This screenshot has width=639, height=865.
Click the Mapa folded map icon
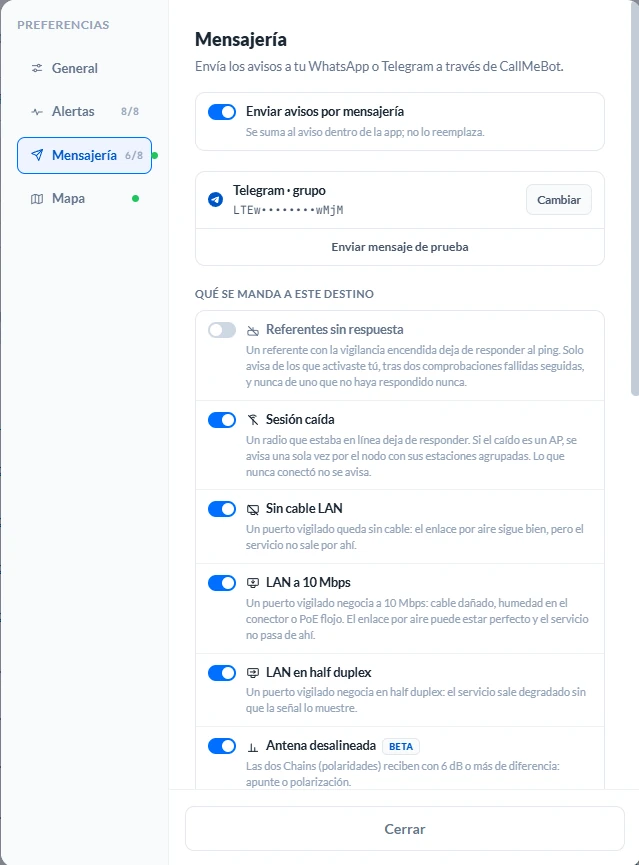37,199
